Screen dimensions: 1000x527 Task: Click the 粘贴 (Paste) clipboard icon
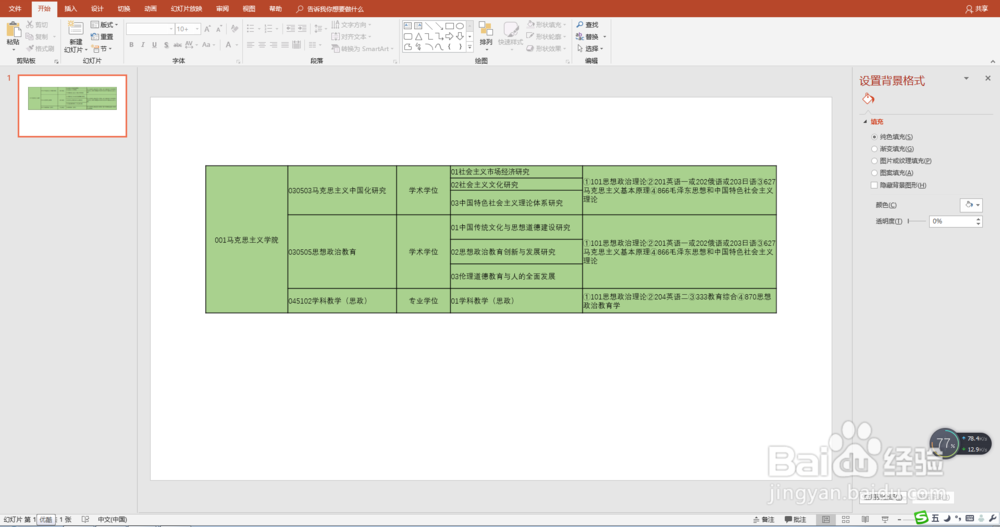[13, 29]
